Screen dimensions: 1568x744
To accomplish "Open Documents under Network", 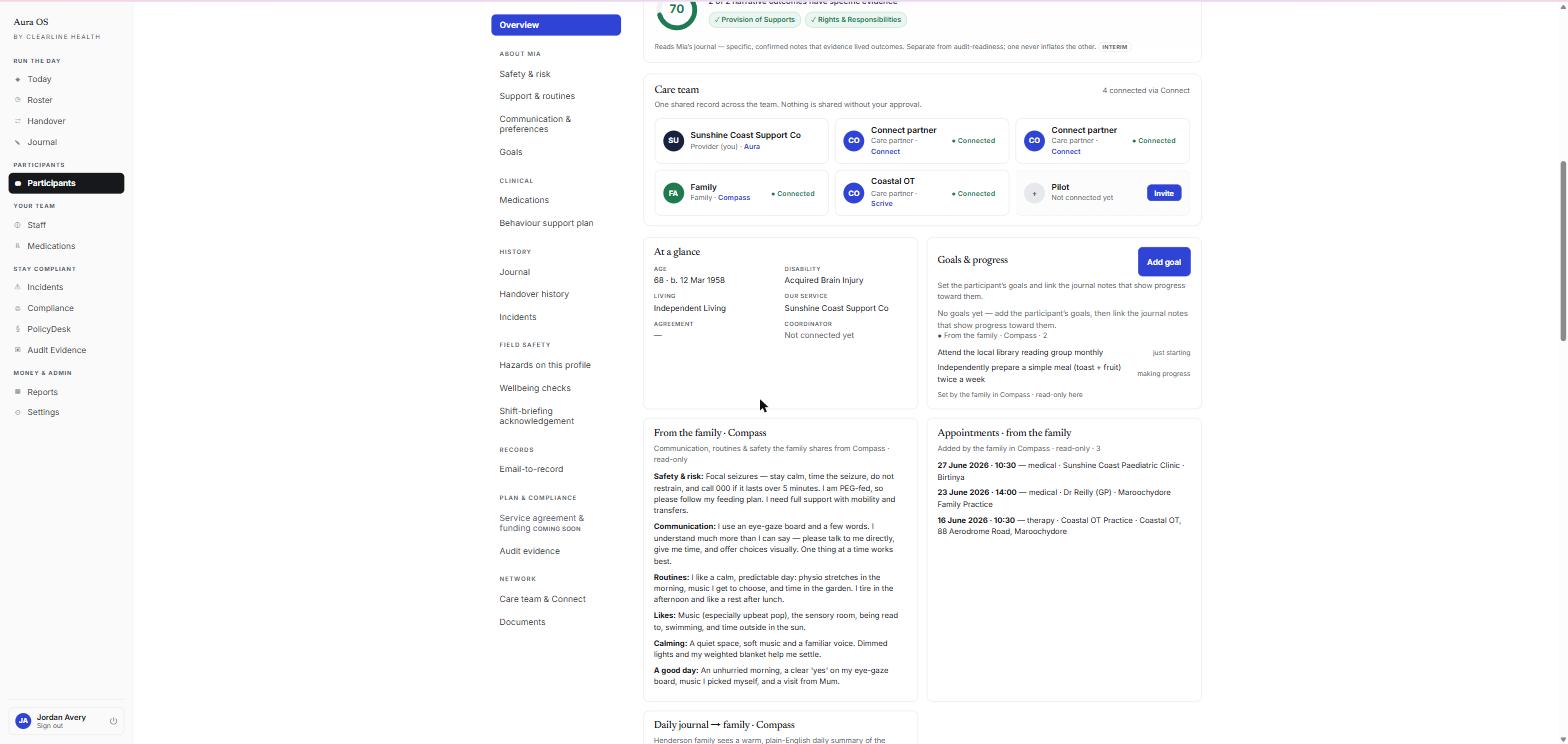I will coord(522,622).
